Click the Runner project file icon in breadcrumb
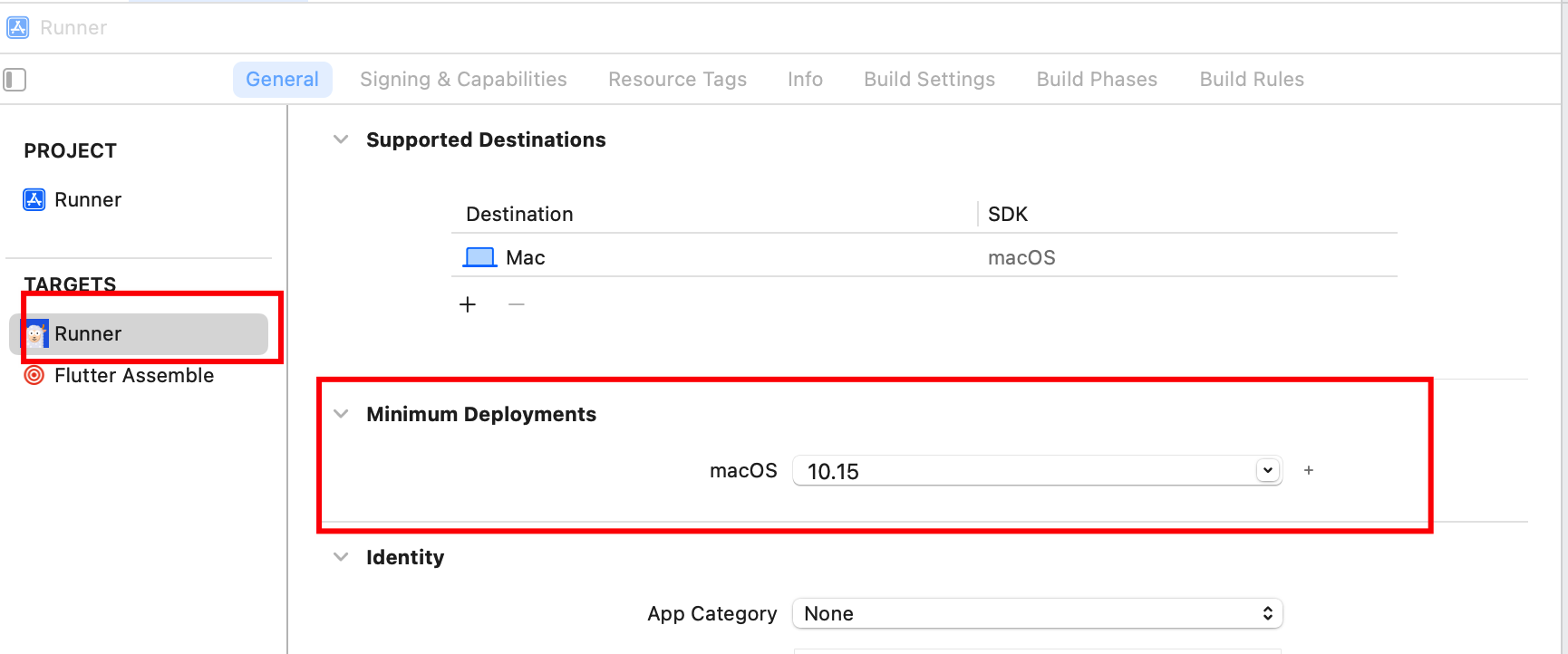1568x654 pixels. click(17, 27)
